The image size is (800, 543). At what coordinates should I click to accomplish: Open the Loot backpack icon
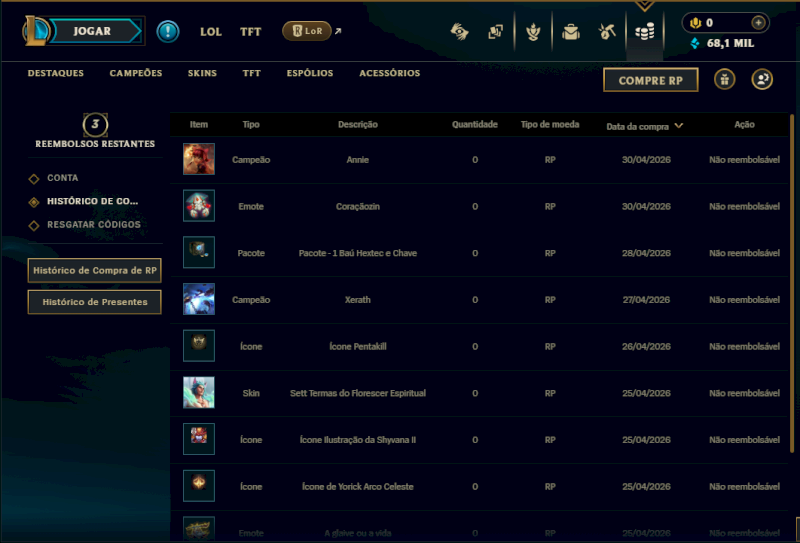pos(571,32)
